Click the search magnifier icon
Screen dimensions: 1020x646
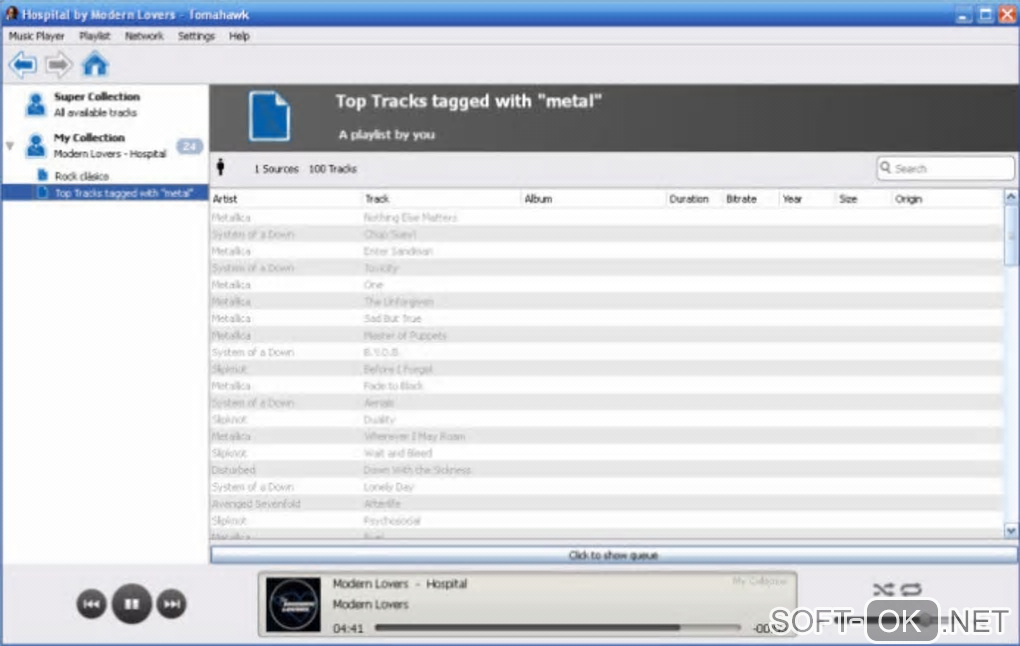(885, 168)
